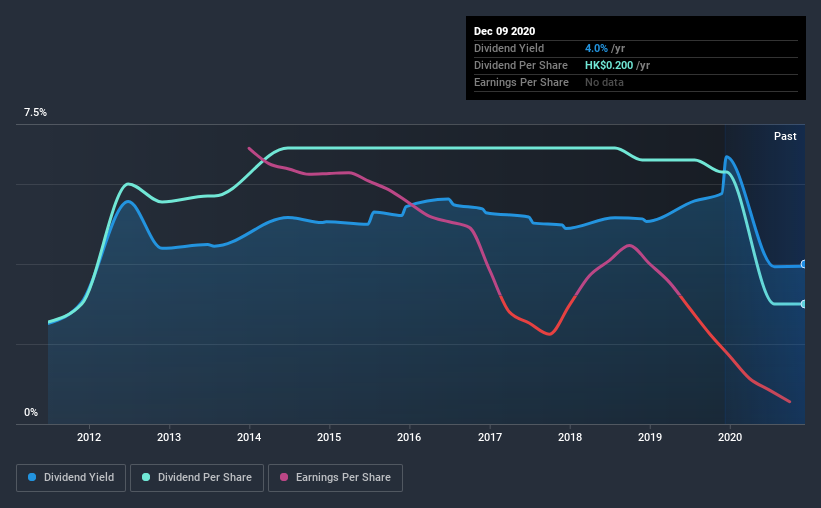Click the pink Earnings Per Share legend dot
821x508 pixels.
pos(284,477)
